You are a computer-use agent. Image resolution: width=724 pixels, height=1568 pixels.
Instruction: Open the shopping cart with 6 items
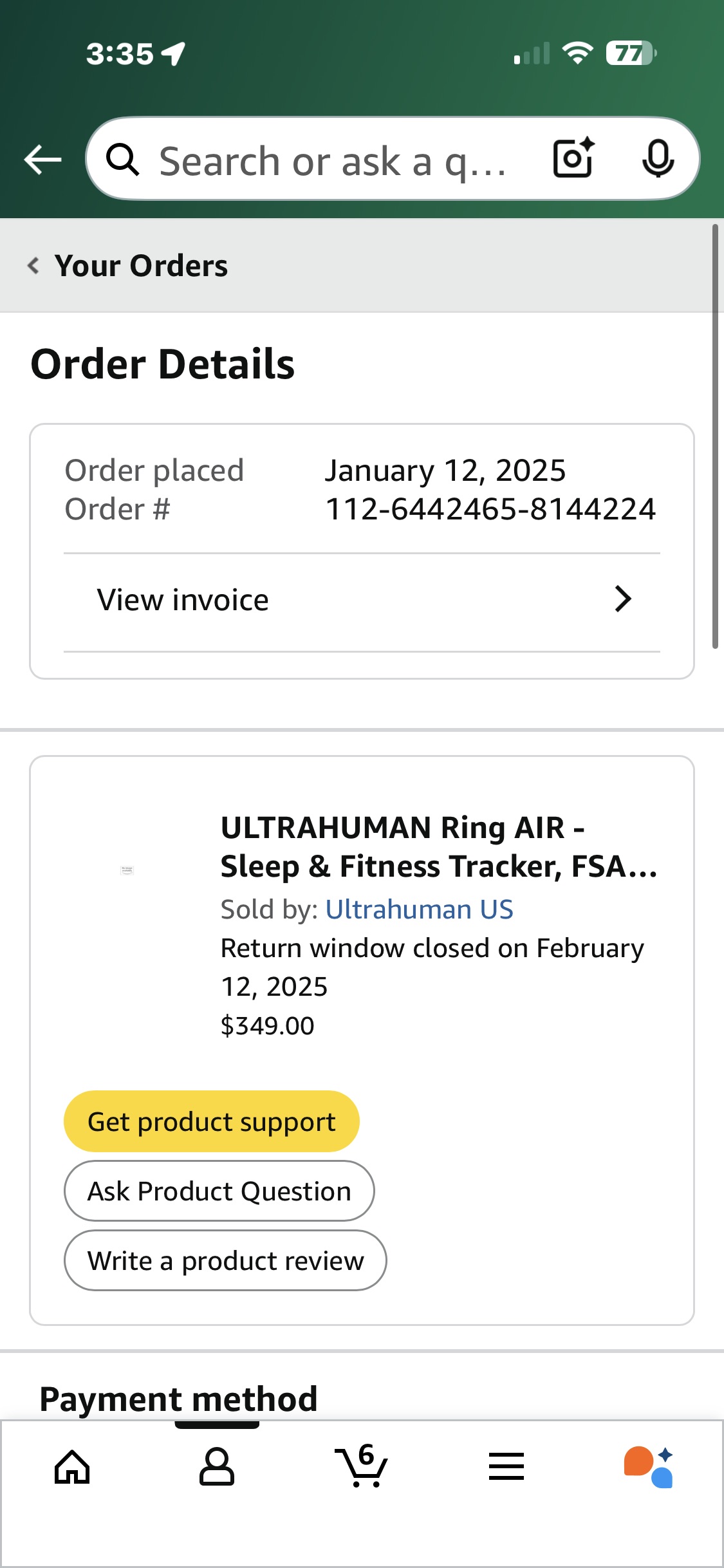(x=361, y=1466)
